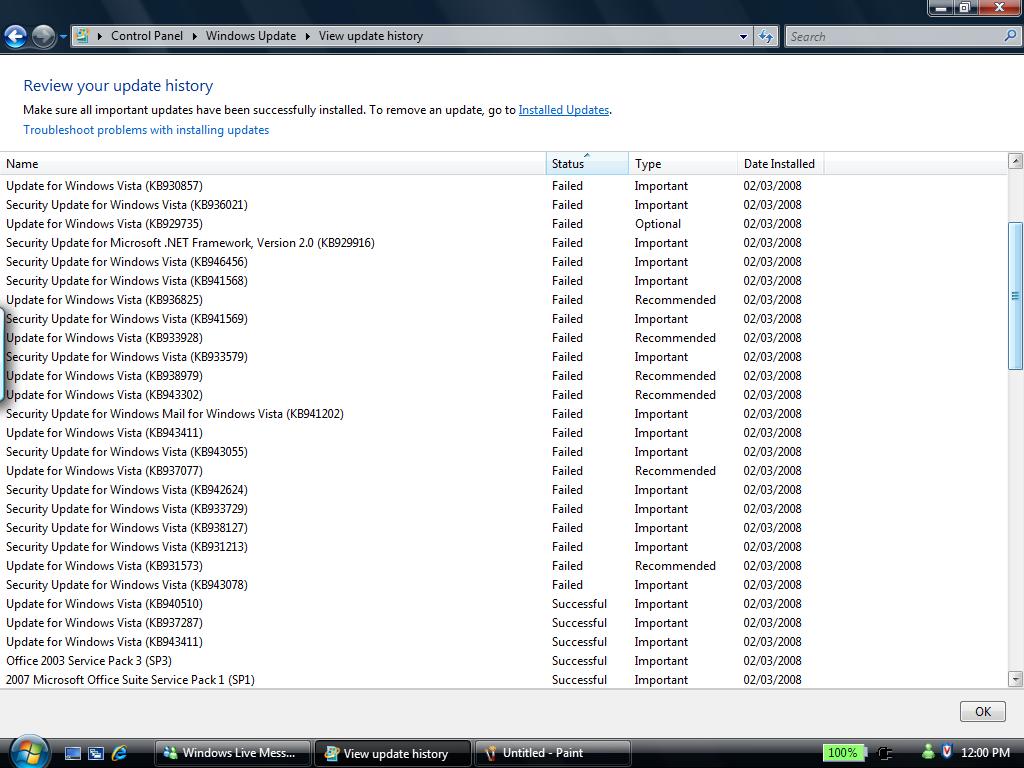Go to the Windows Update breadcrumb

click(x=251, y=36)
